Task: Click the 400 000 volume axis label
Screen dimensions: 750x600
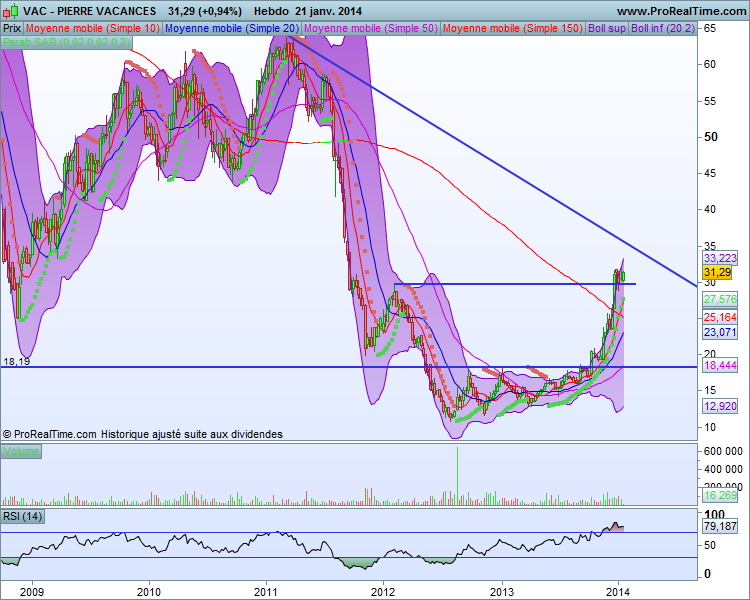Action: (723, 469)
